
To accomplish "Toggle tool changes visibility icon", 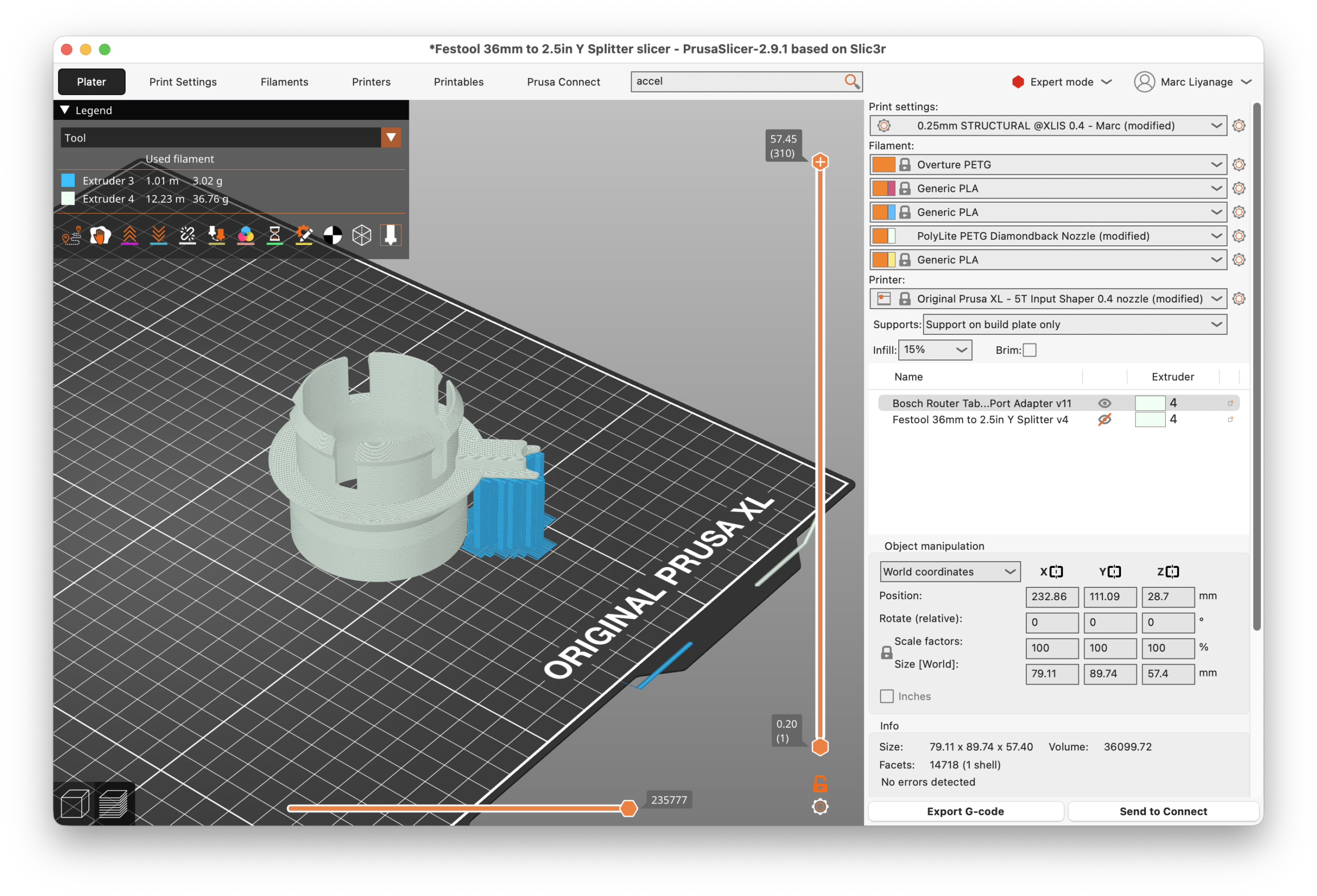I will tap(217, 235).
